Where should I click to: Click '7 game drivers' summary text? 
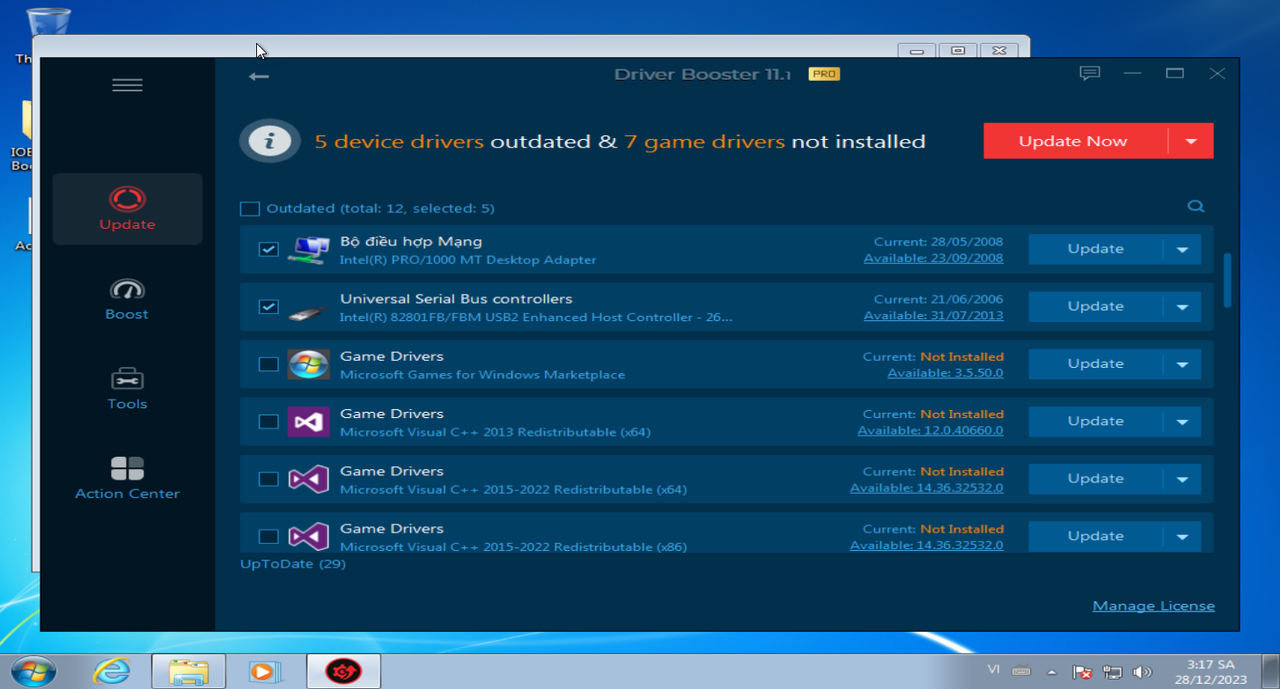point(705,142)
